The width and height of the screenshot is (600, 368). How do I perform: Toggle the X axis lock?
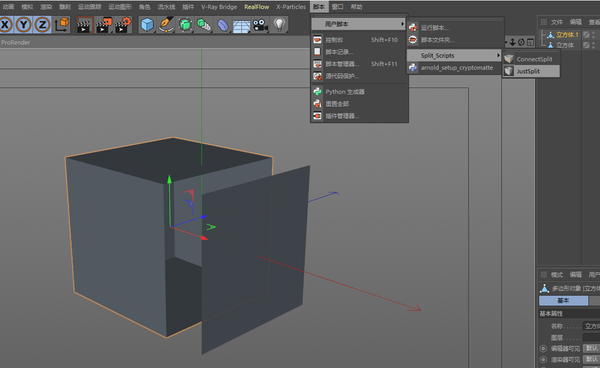point(5,25)
